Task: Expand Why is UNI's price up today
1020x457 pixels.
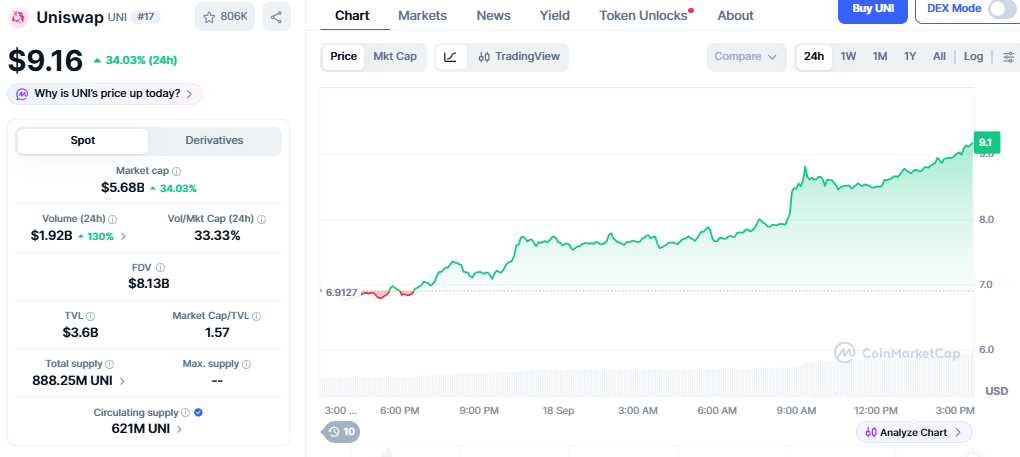Action: [x=105, y=94]
